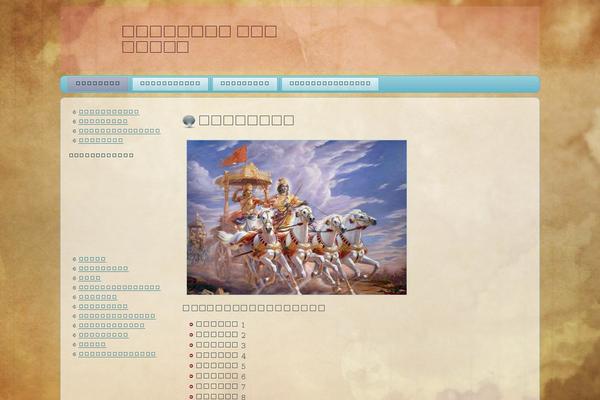The height and width of the screenshot is (400, 600).
Task: Open the last link in the lower sidebar list
Action: click(x=117, y=354)
